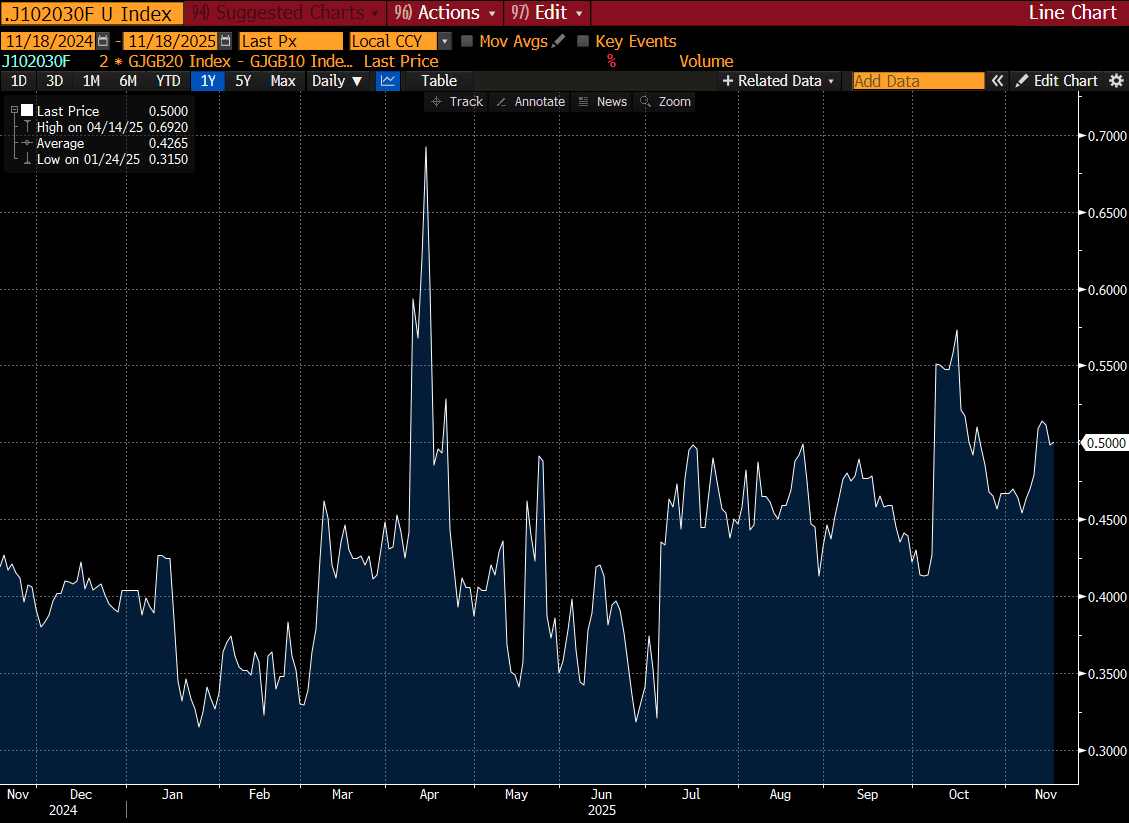Open the end date calendar picker
Image resolution: width=1129 pixels, height=823 pixels.
(225, 41)
